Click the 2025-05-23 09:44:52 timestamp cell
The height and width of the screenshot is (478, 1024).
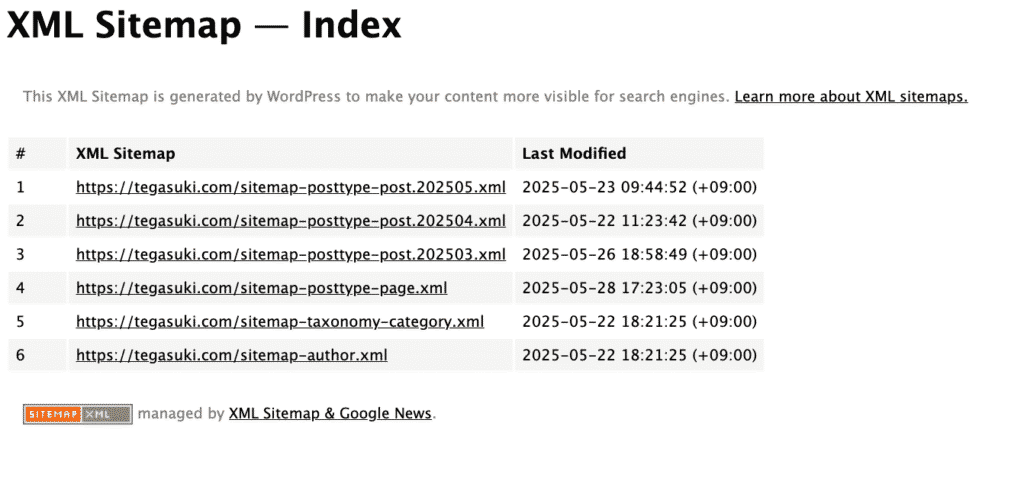639,187
